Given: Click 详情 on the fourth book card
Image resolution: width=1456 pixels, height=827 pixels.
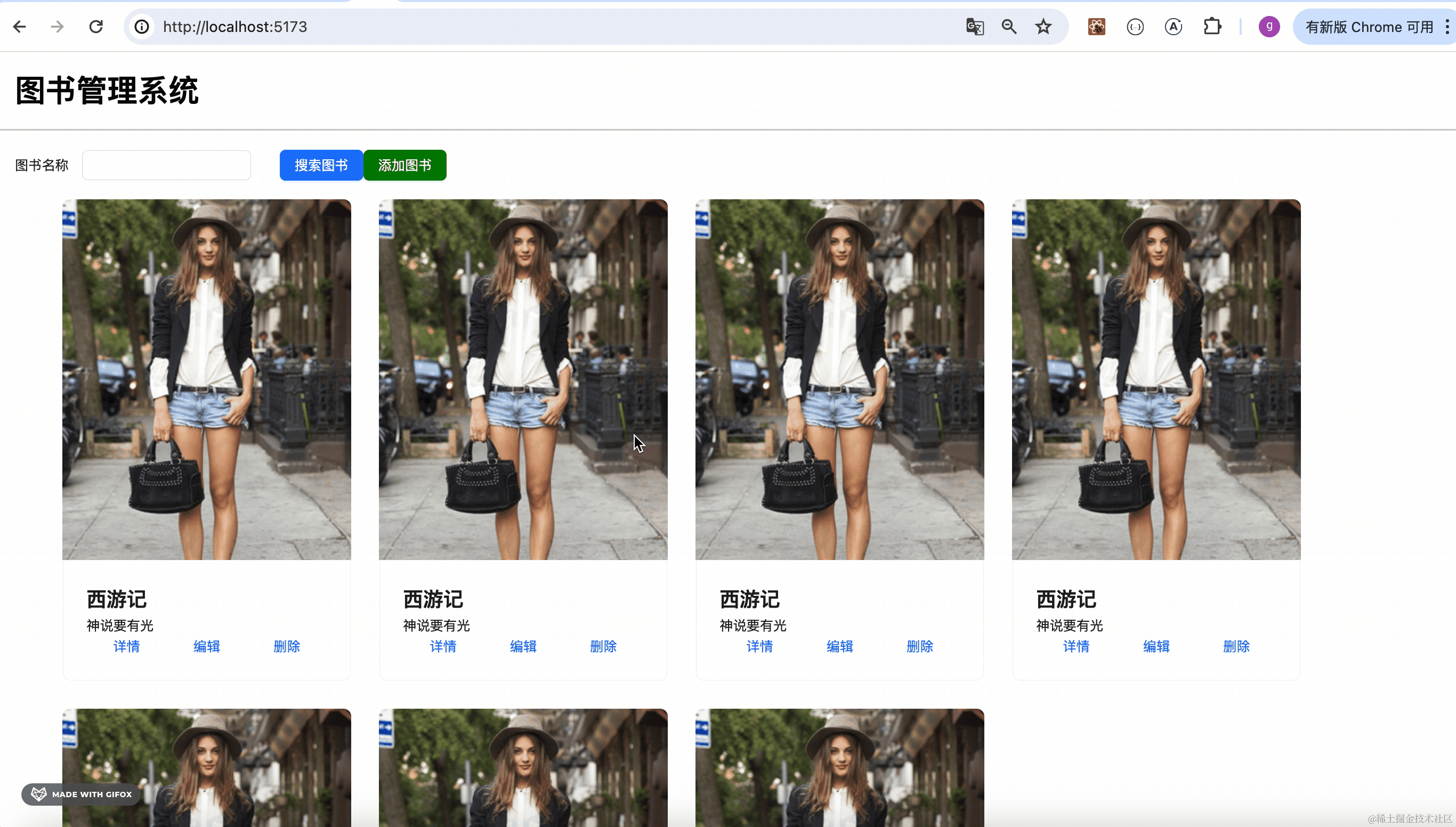Looking at the screenshot, I should 1076,646.
